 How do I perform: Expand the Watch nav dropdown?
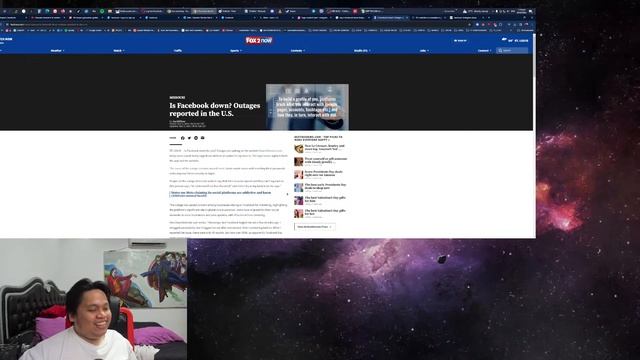[x=119, y=51]
